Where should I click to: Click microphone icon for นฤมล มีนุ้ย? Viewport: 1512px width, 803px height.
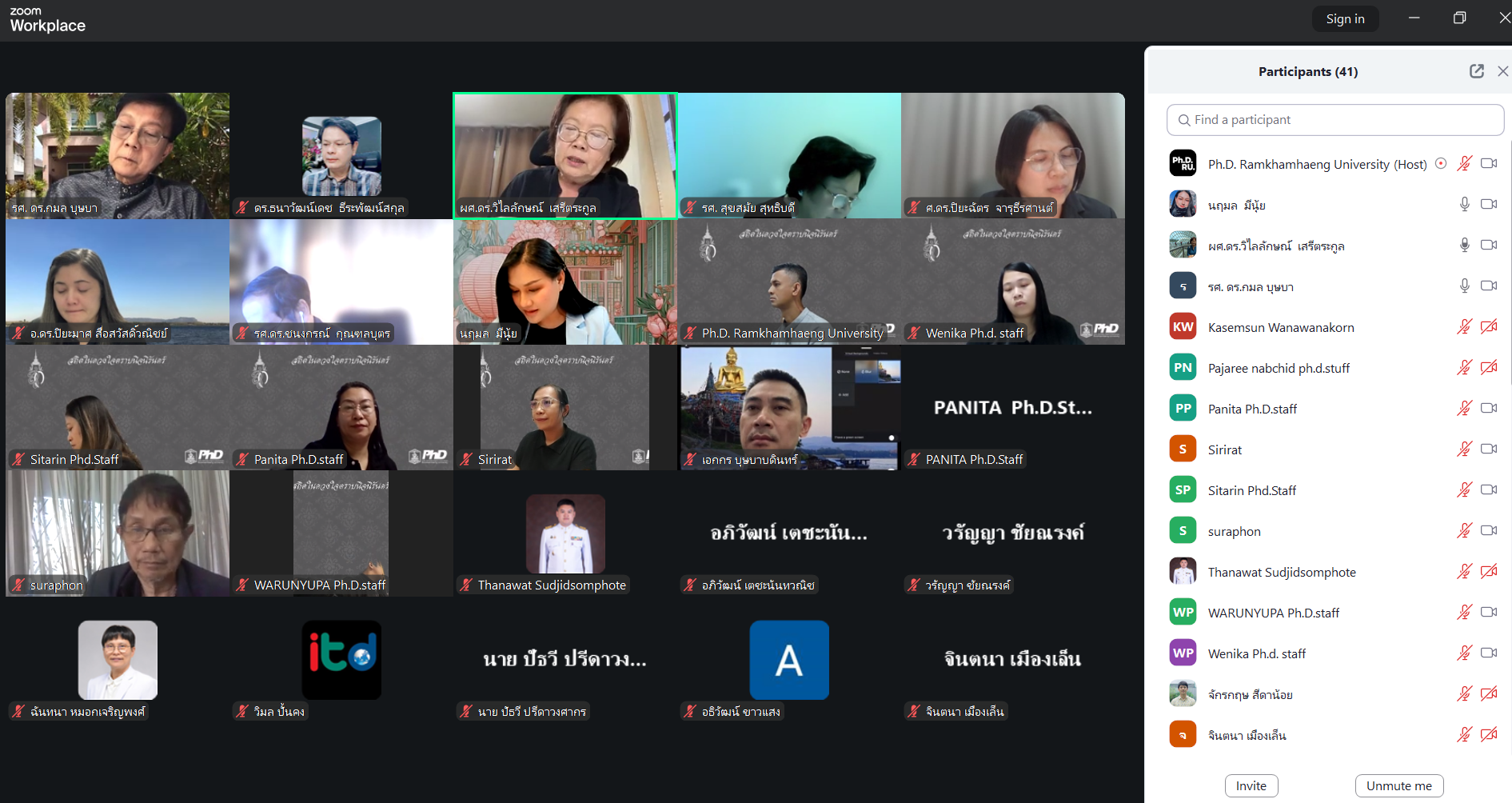1464,204
